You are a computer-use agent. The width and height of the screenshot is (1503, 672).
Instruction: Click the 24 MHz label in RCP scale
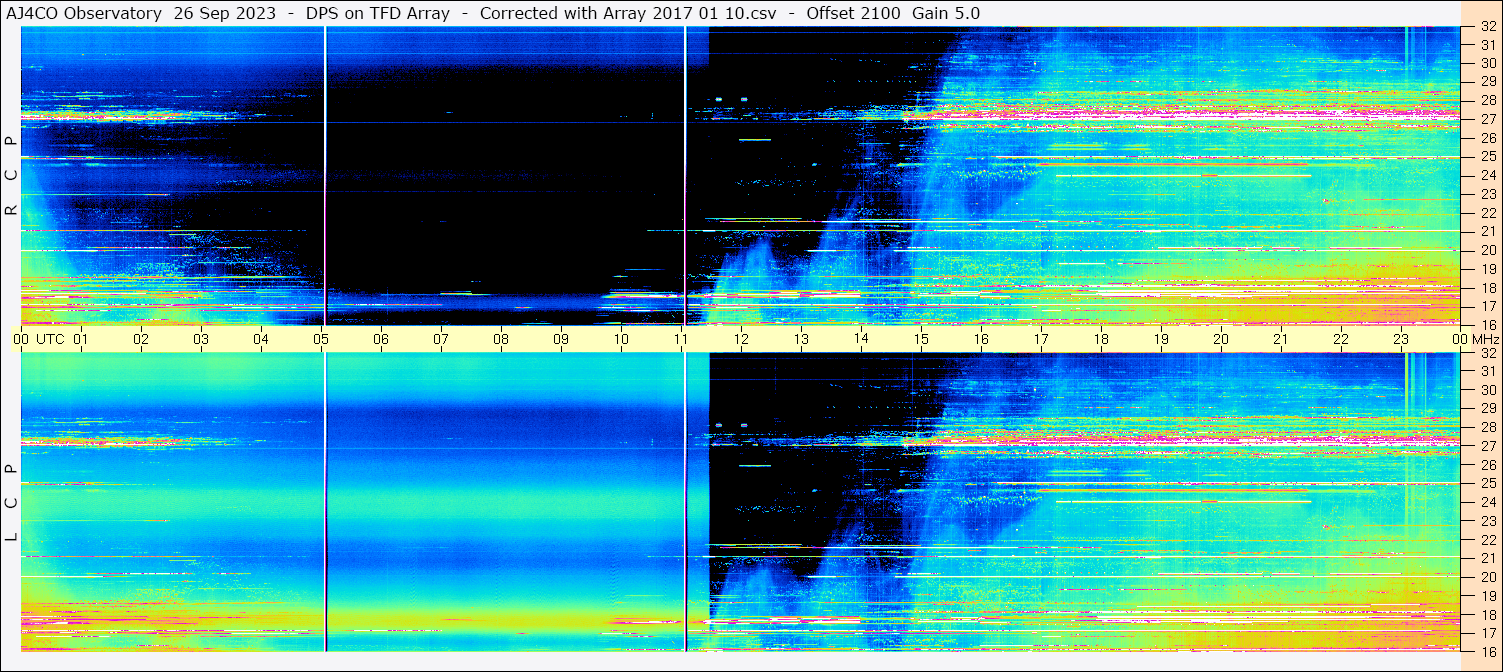(x=1488, y=175)
